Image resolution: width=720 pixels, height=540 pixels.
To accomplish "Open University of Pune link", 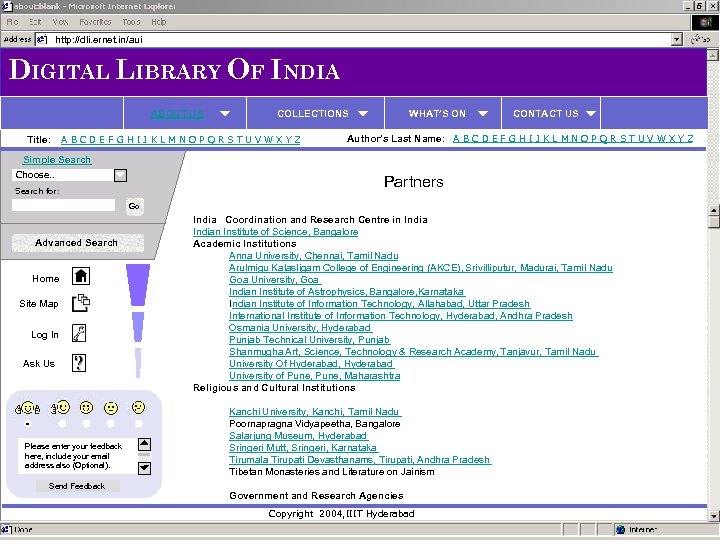I will pos(315,376).
